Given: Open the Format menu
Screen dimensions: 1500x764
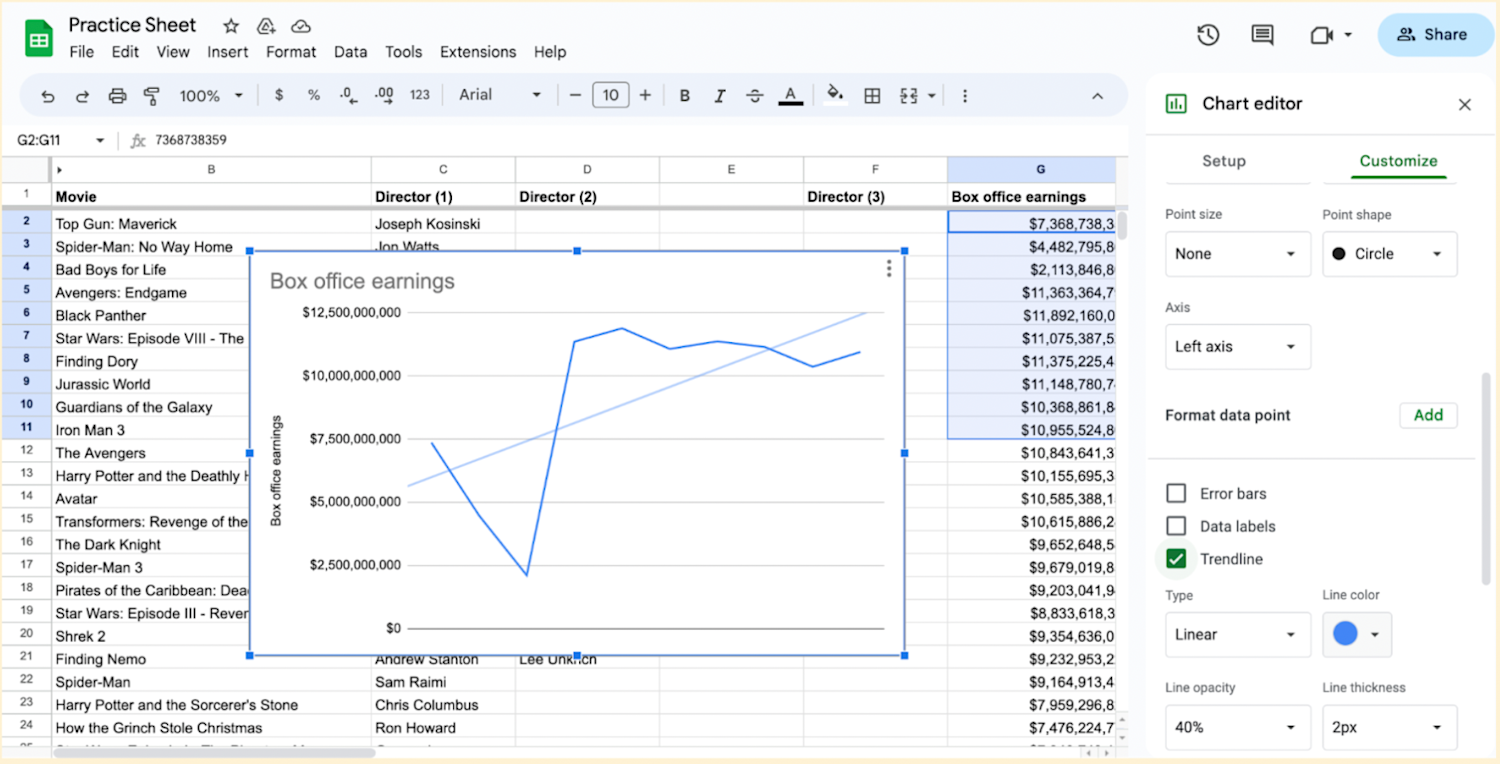Looking at the screenshot, I should point(291,52).
